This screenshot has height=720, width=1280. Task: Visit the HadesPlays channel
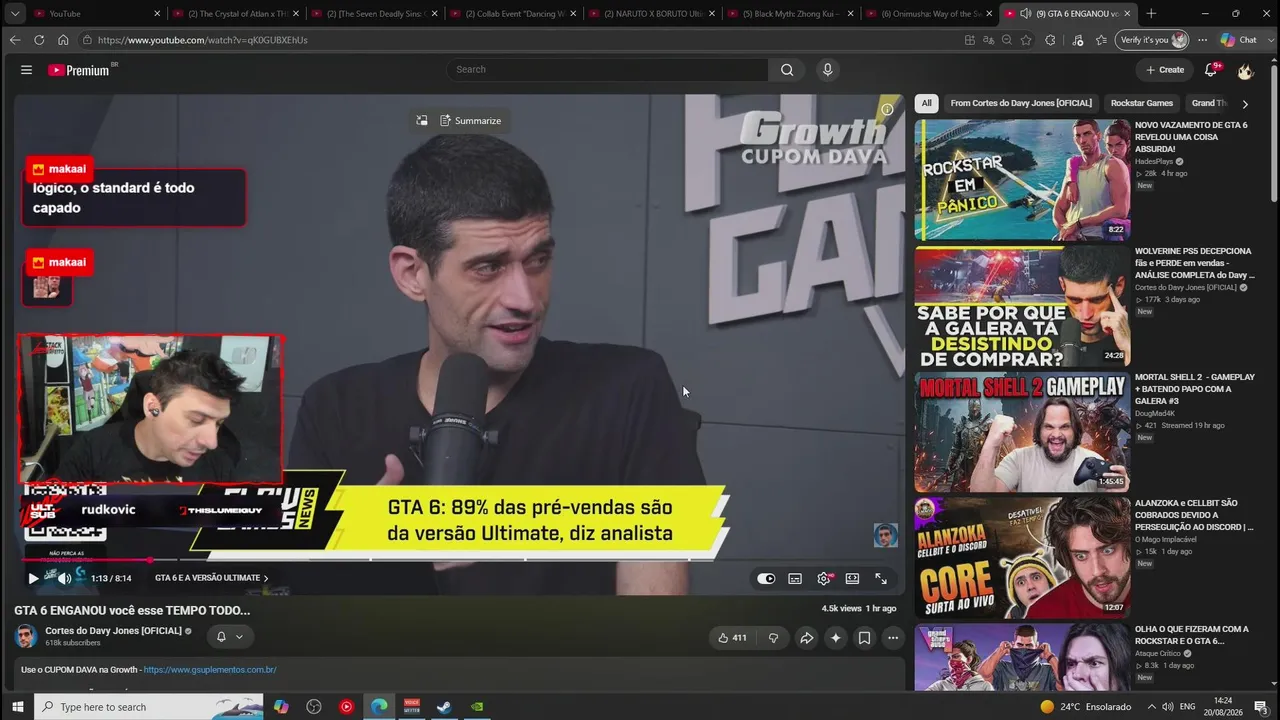[x=1154, y=161]
